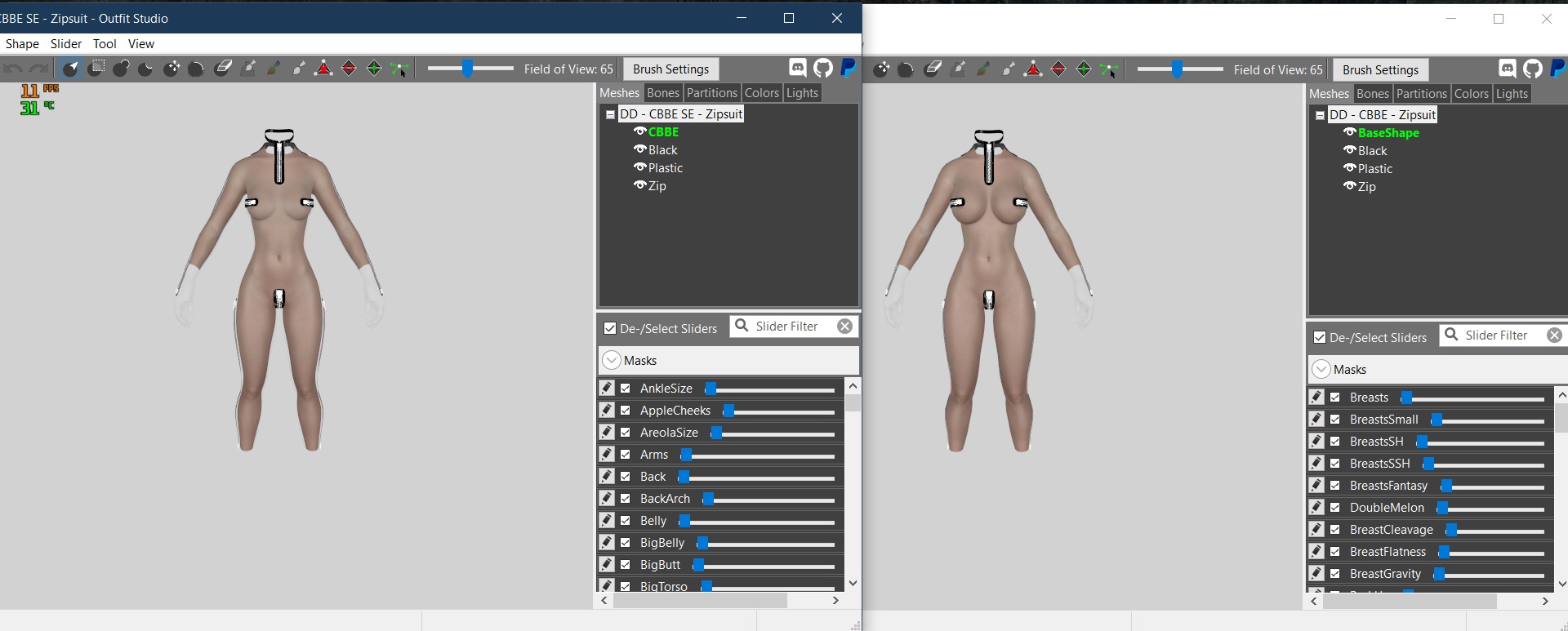1568x631 pixels.
Task: Click the Redo arrow icon
Action: (x=38, y=69)
